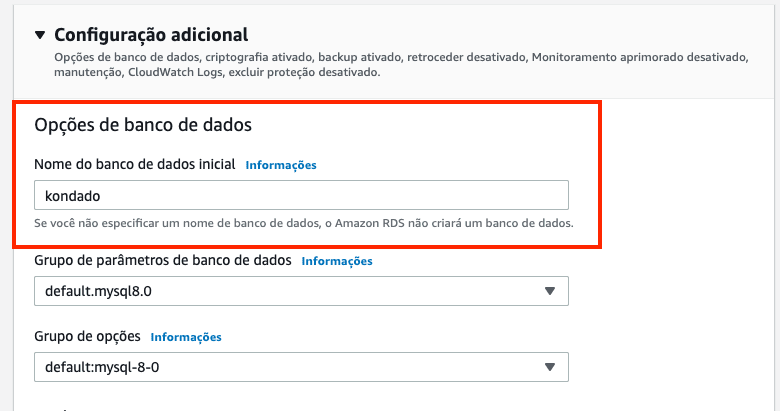
Task: Click the arrow icon on default.mysql8.0 dropdown
Action: pos(549,291)
